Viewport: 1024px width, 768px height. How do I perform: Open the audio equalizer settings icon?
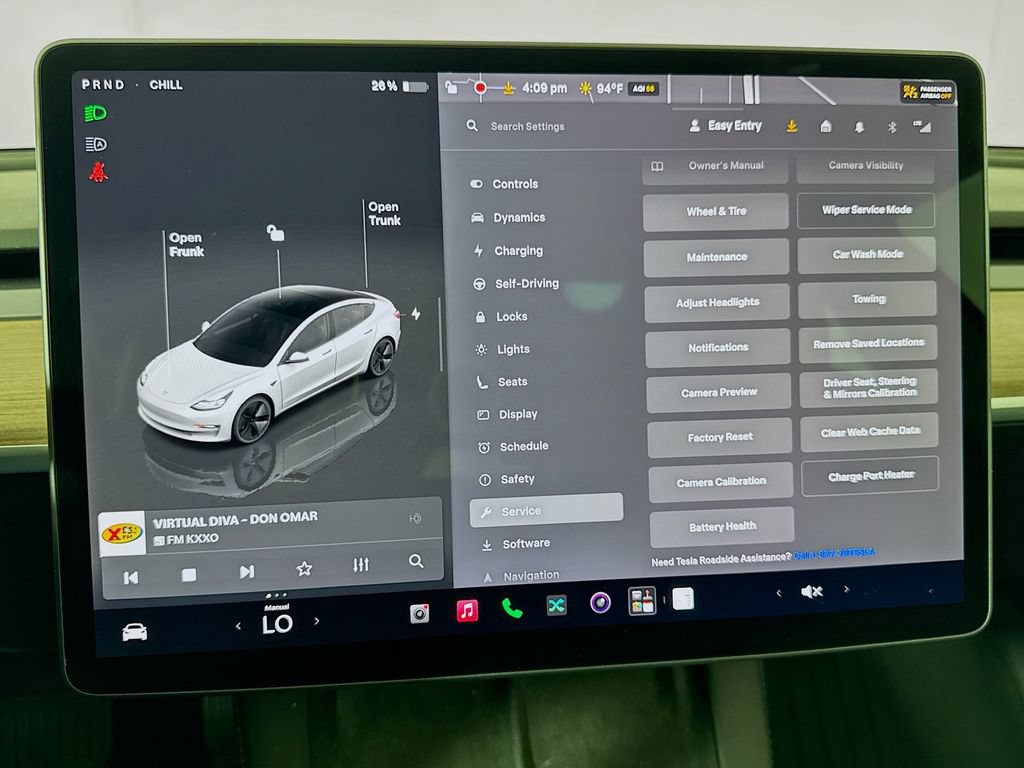(x=360, y=565)
